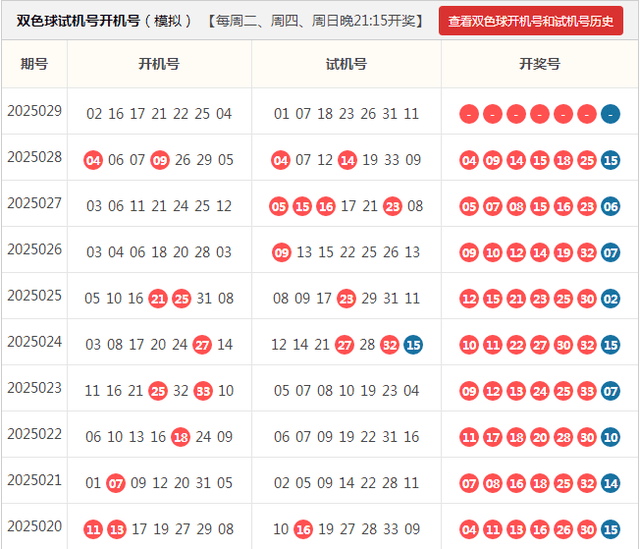Viewport: 640px width, 549px height.
Task: Click red ball 16 in 2025020 试机号
Action: click(303, 529)
